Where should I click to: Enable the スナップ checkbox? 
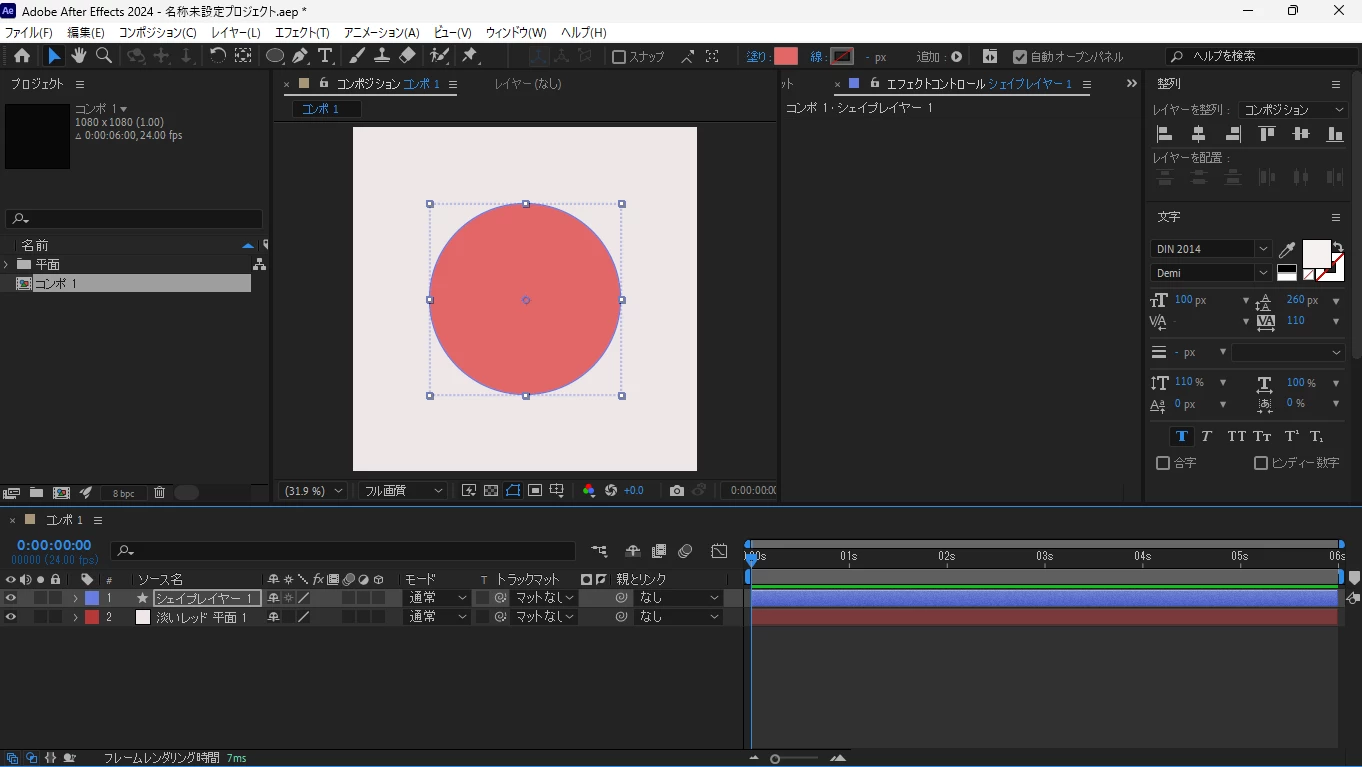pyautogui.click(x=619, y=57)
